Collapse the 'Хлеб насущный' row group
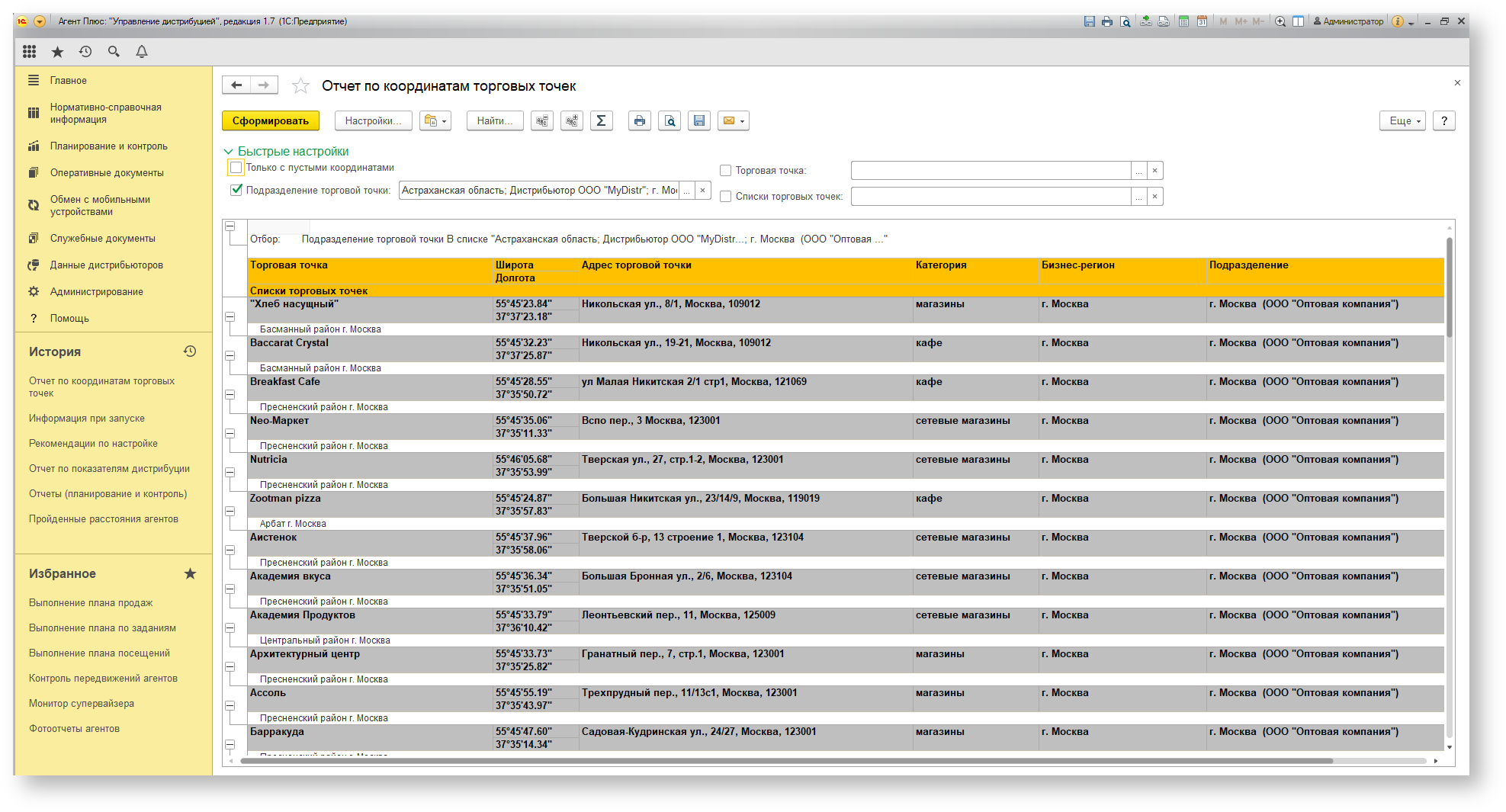This screenshot has height=812, width=1506. [230, 316]
